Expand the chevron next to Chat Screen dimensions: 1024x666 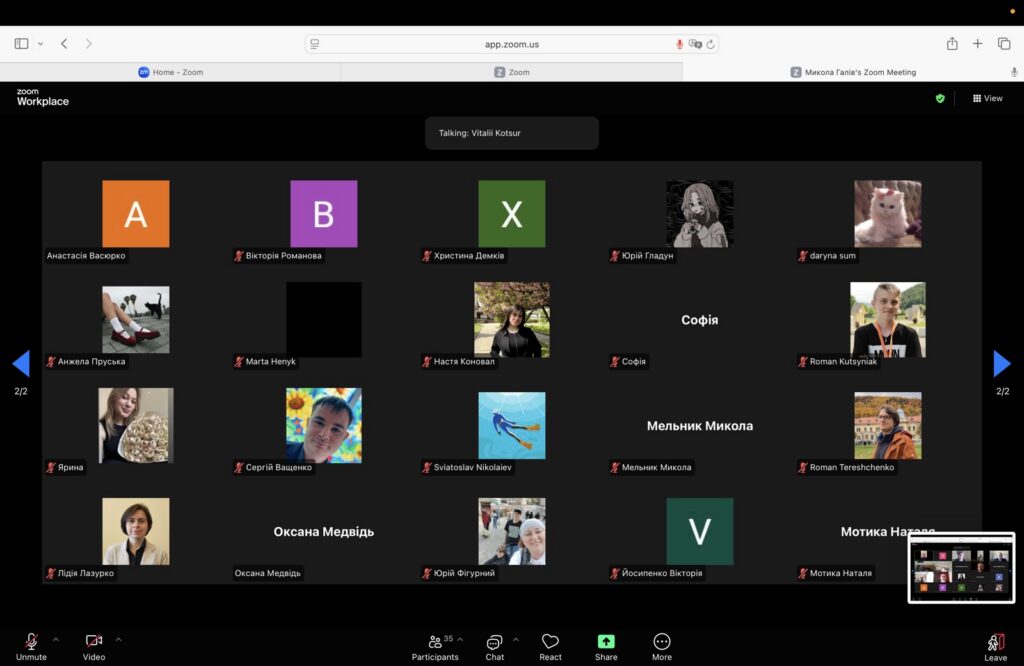(x=516, y=639)
